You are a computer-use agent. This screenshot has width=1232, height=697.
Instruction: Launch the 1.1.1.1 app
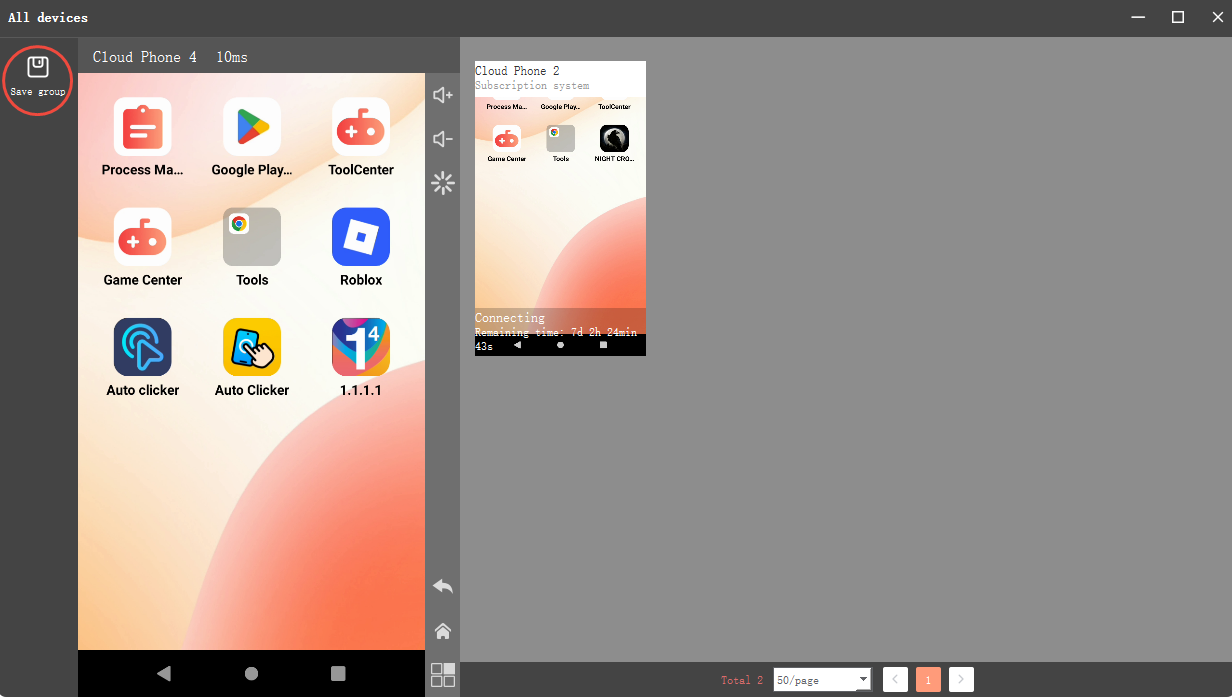tap(361, 357)
